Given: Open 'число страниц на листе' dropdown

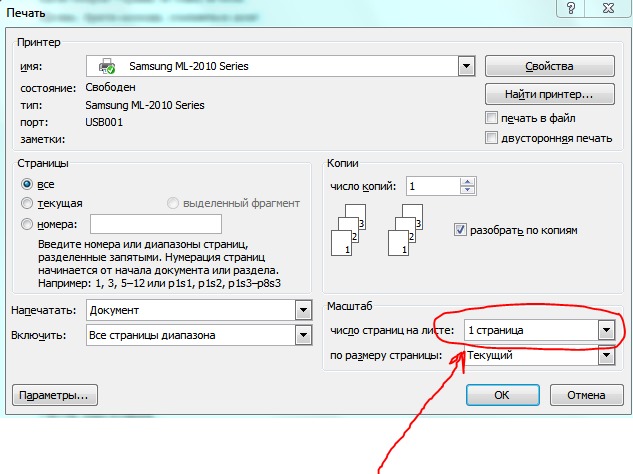Looking at the screenshot, I should pyautogui.click(x=604, y=330).
